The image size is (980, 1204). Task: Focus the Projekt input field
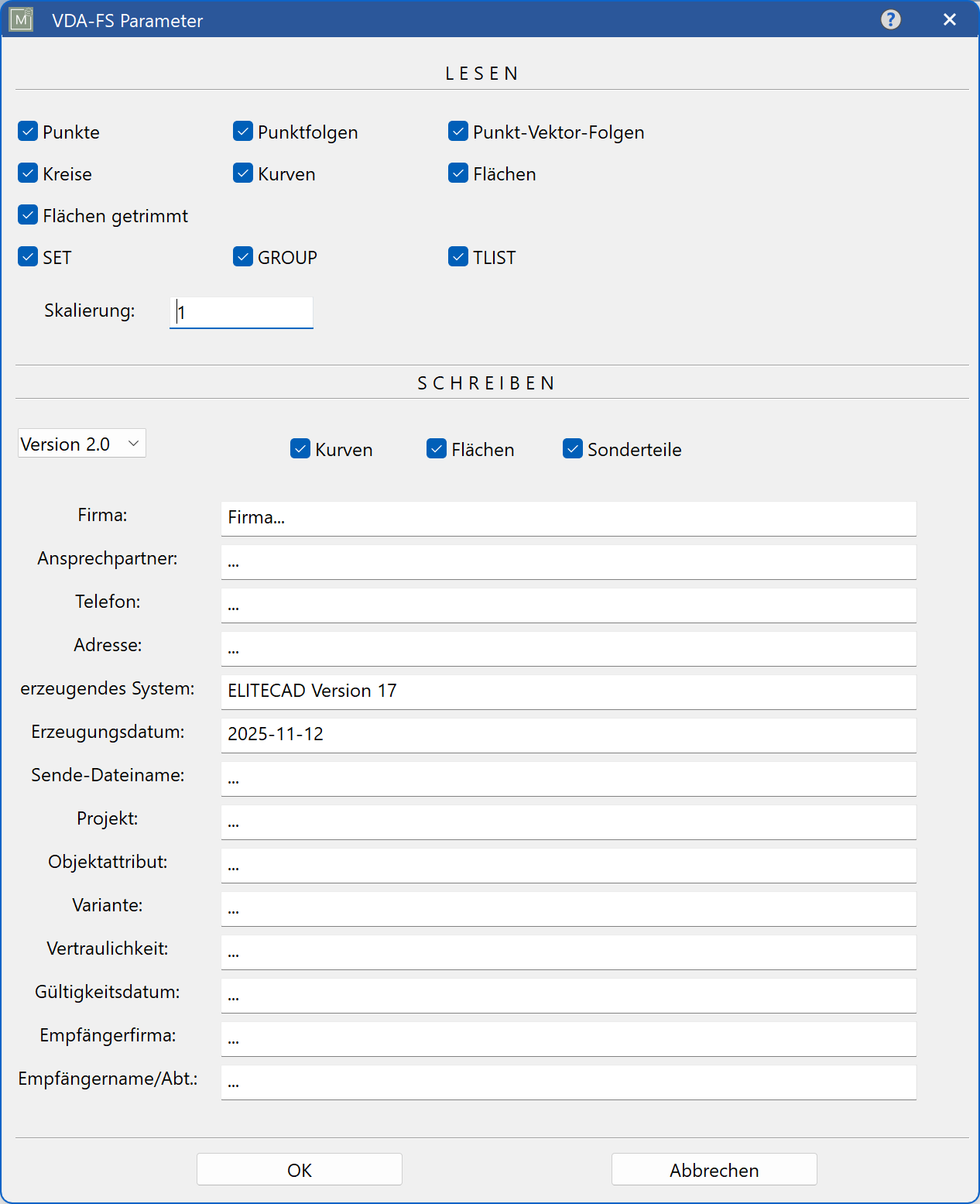coord(568,822)
